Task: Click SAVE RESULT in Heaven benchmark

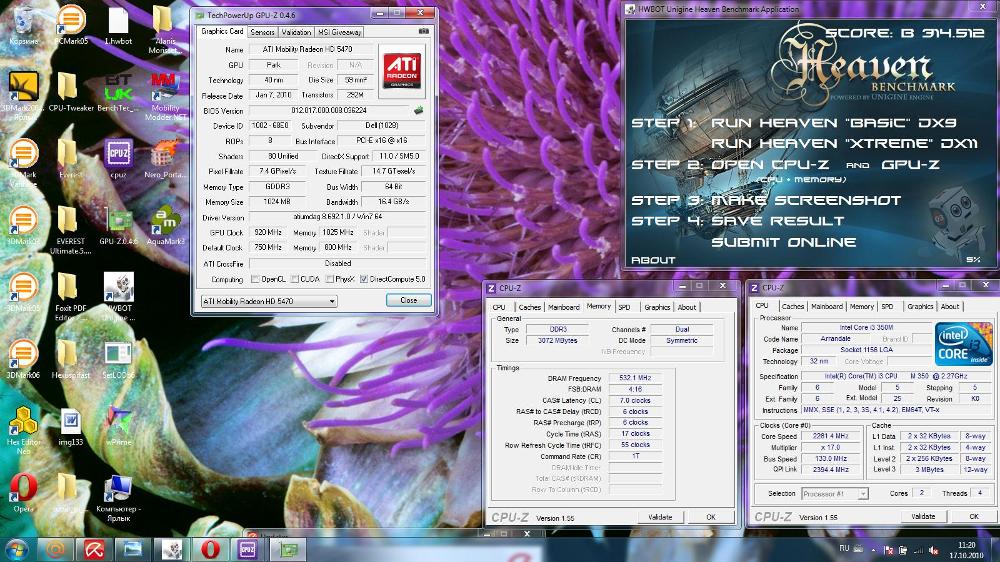Action: point(777,221)
